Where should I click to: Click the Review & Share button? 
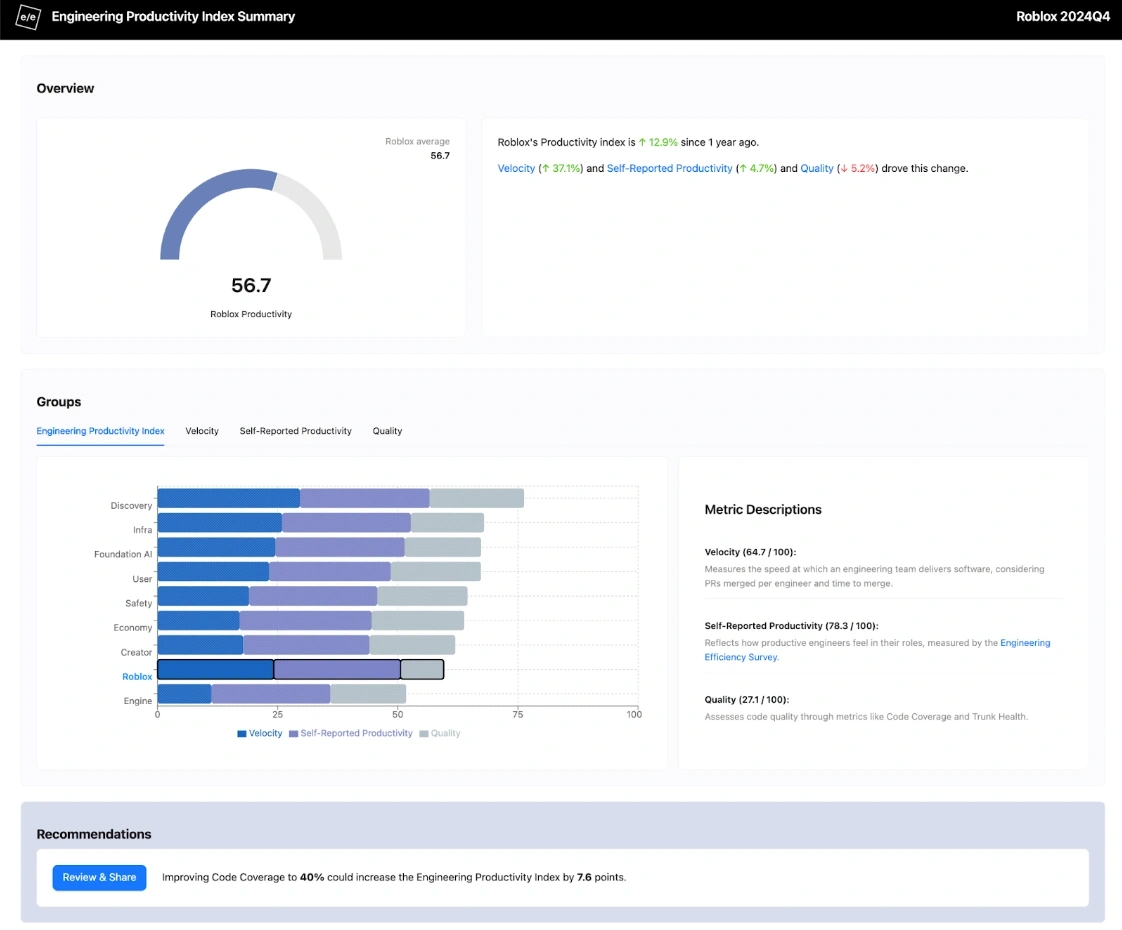[99, 877]
